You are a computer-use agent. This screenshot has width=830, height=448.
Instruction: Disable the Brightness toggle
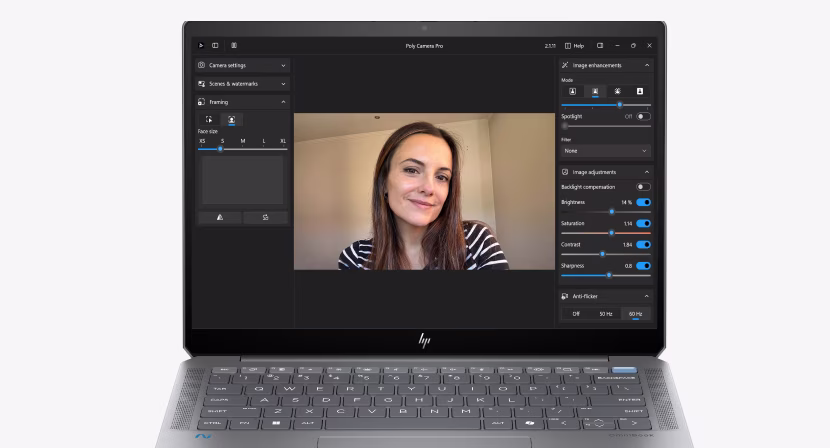643,202
